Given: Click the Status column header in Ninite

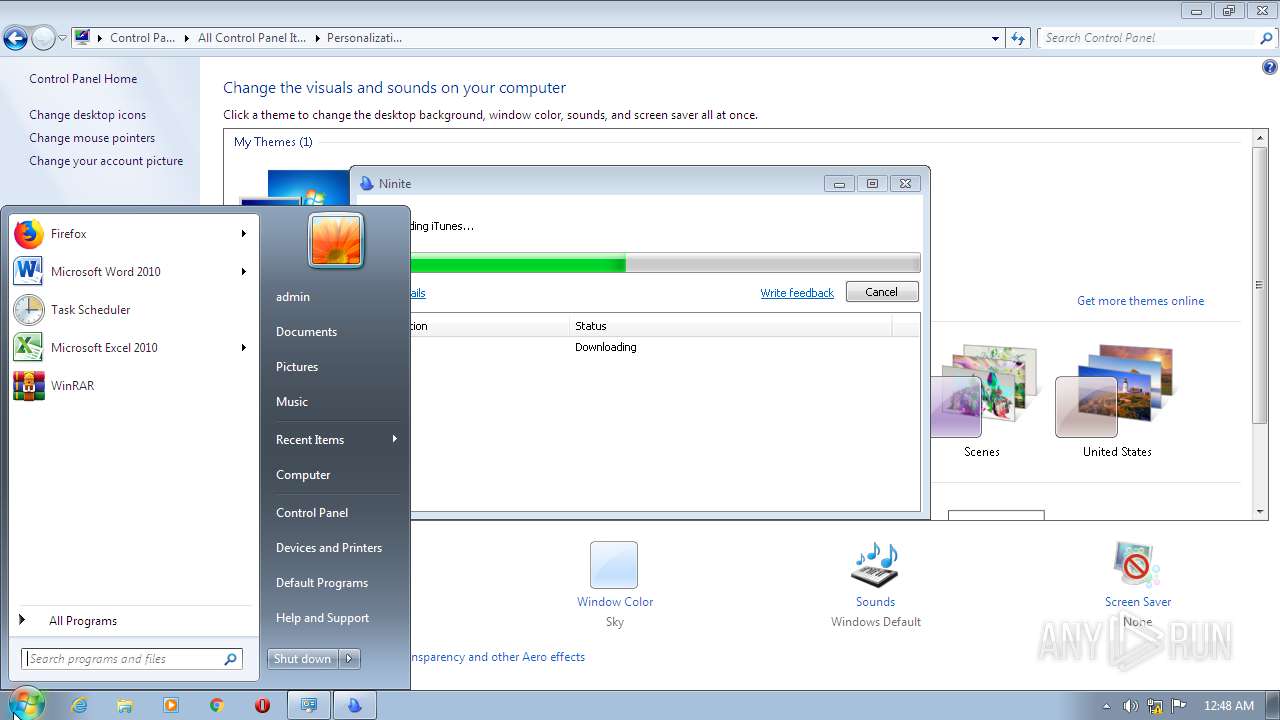Looking at the screenshot, I should (x=731, y=326).
